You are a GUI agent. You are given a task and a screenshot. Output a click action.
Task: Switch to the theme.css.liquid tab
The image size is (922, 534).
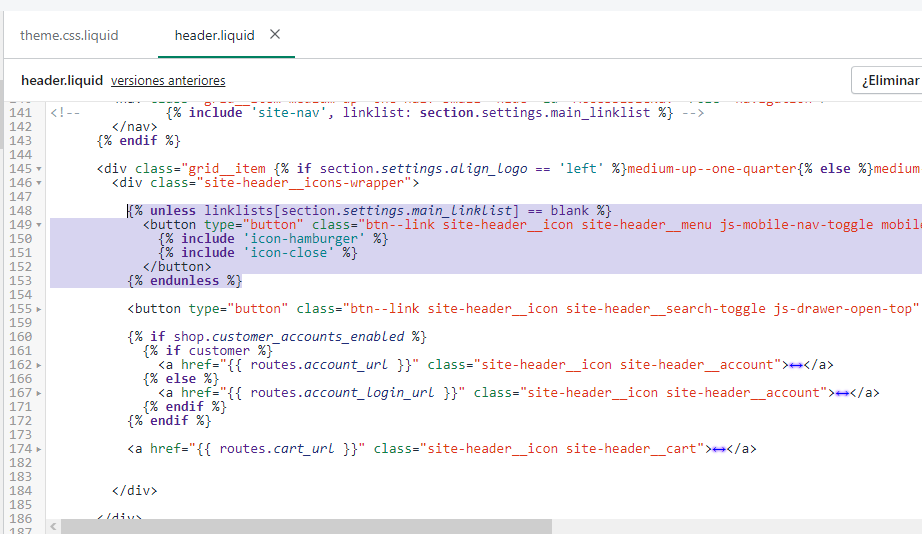pos(69,35)
